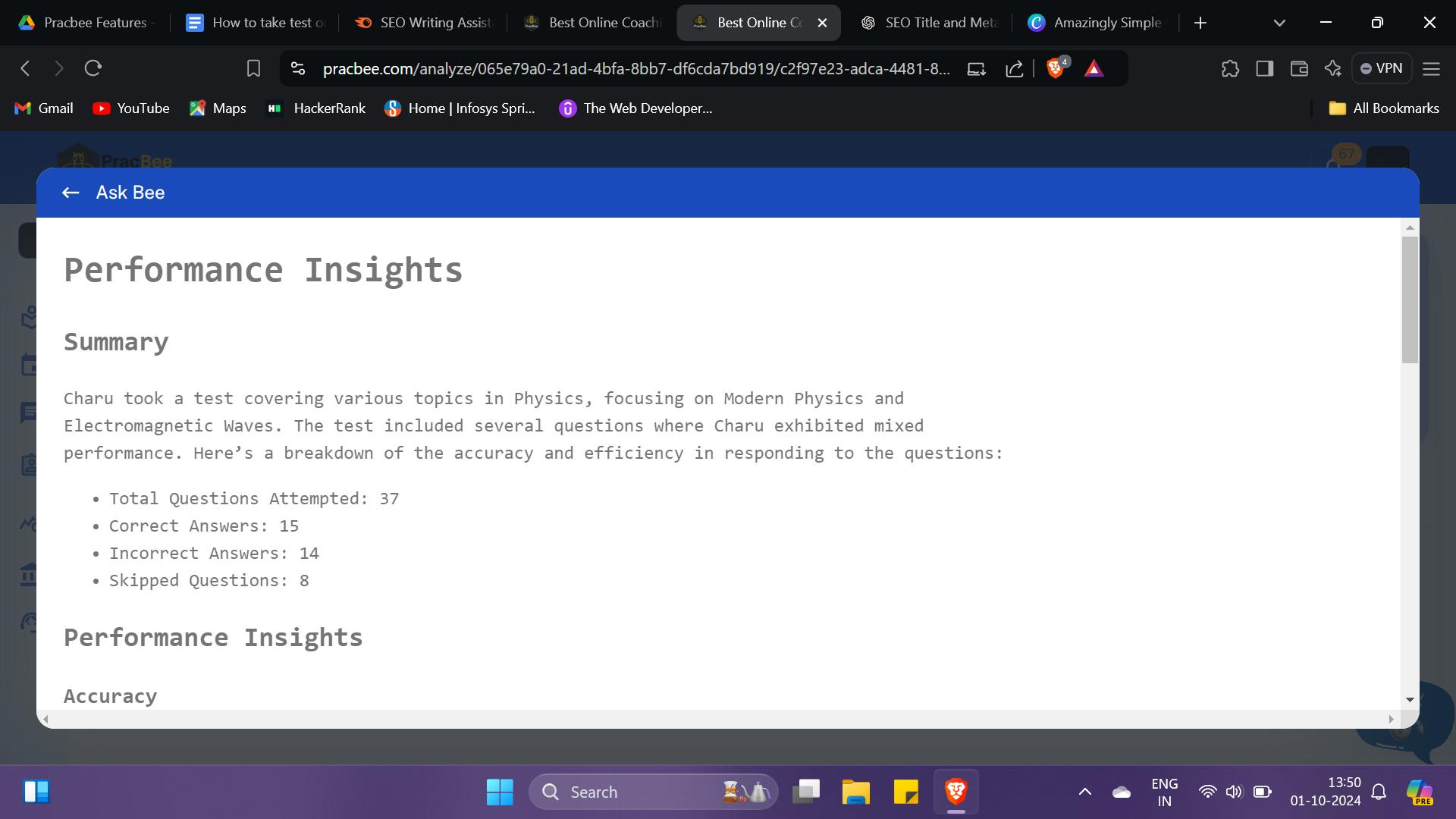The image size is (1456, 819).
Task: Open File Explorer from the taskbar
Action: tap(856, 791)
